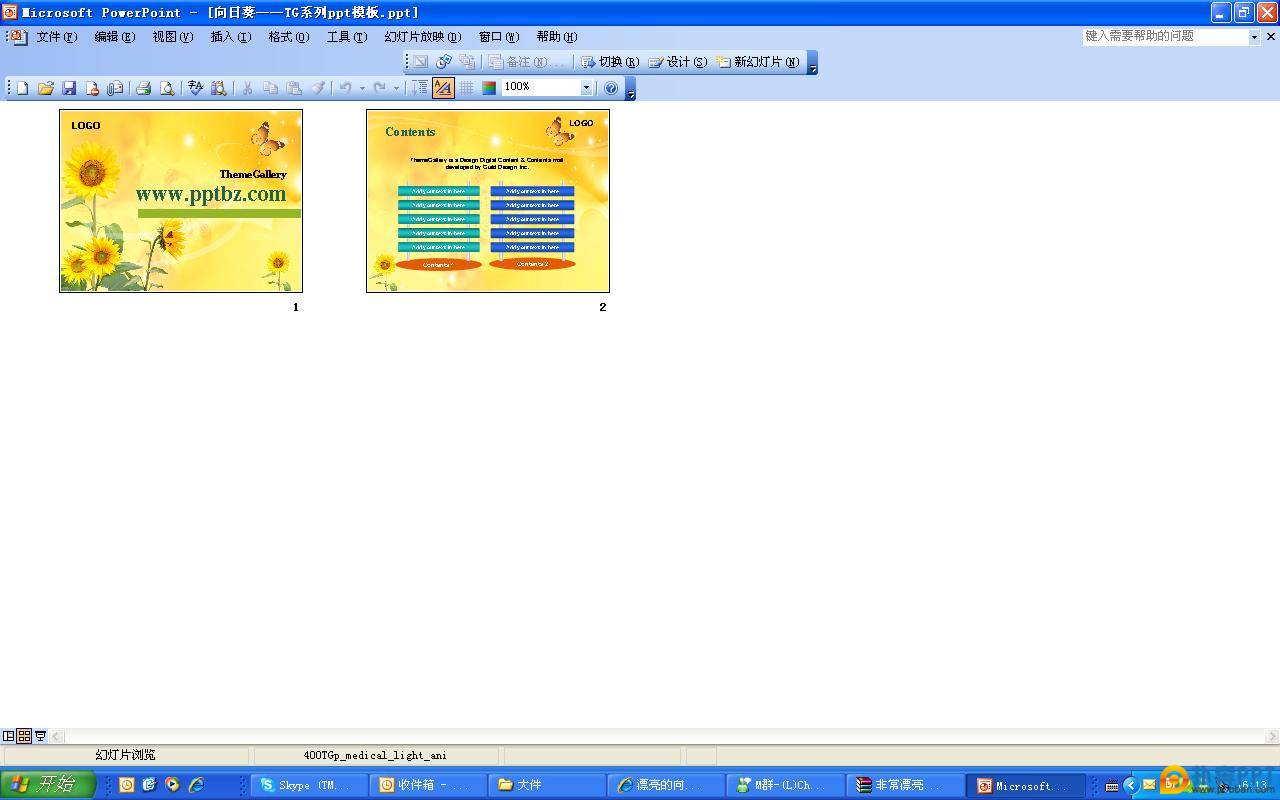Screen dimensions: 1280x800
Task: Open the 视图 (View) menu
Action: click(x=172, y=37)
